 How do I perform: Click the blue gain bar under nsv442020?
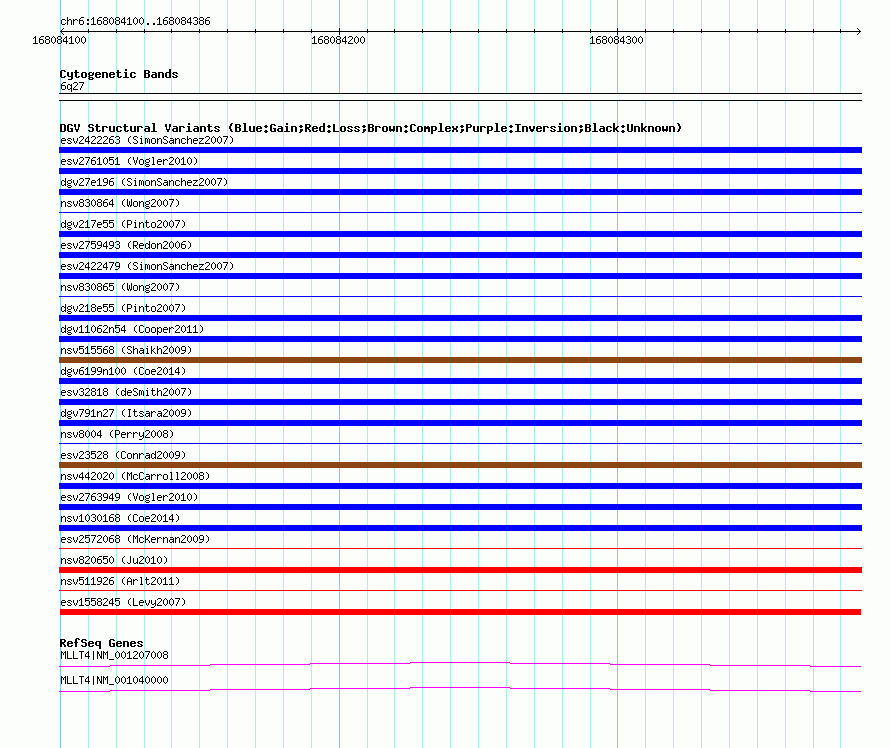click(x=460, y=486)
